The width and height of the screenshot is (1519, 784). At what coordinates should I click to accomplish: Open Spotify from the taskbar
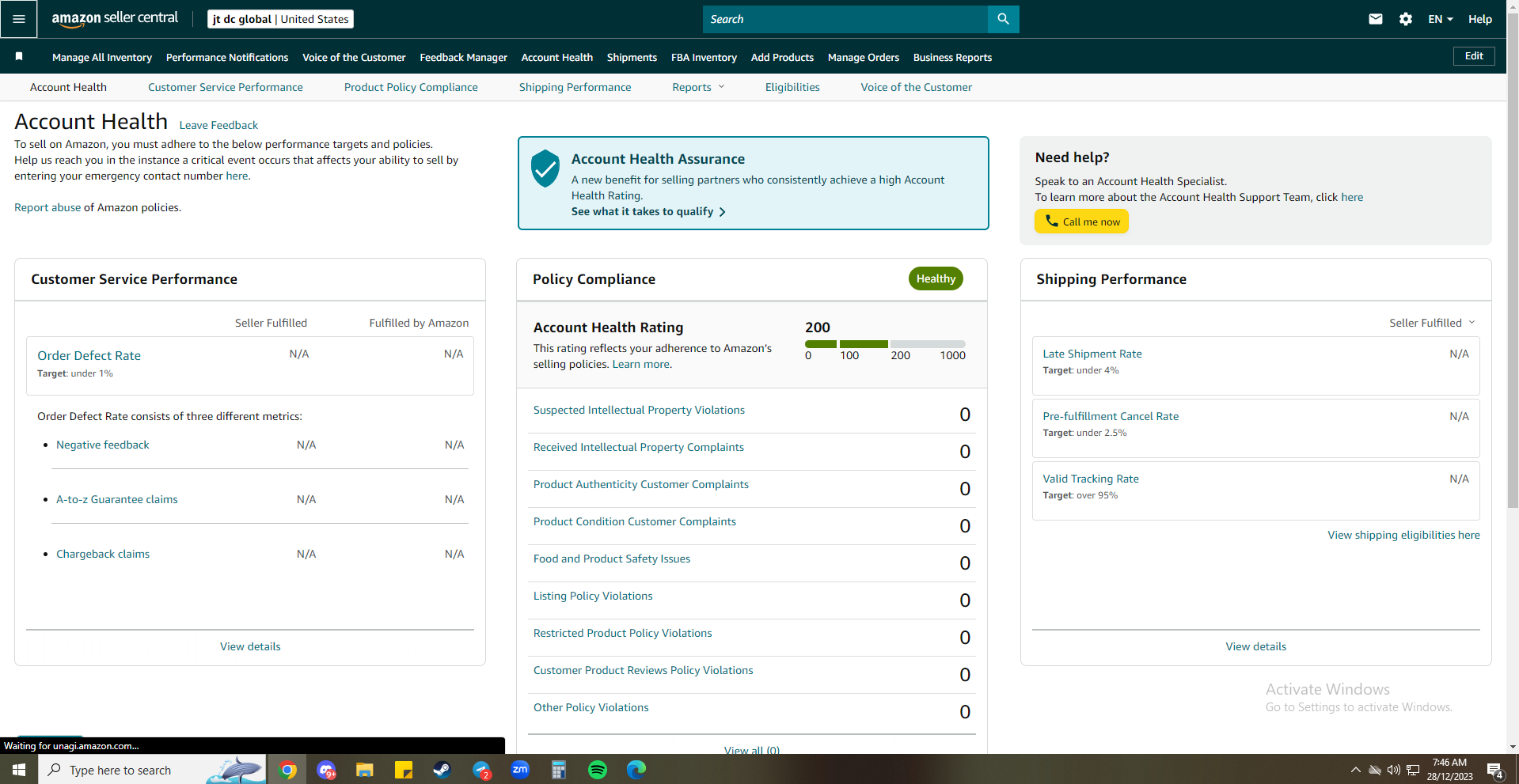pos(598,770)
